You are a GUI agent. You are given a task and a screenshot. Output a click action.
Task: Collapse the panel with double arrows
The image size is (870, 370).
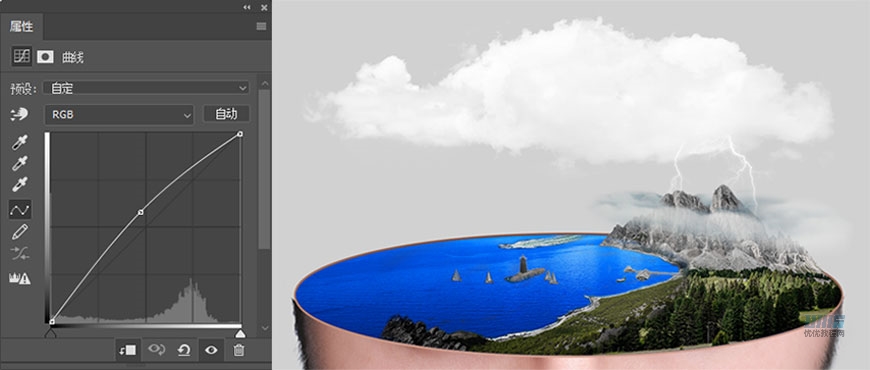coord(247,7)
